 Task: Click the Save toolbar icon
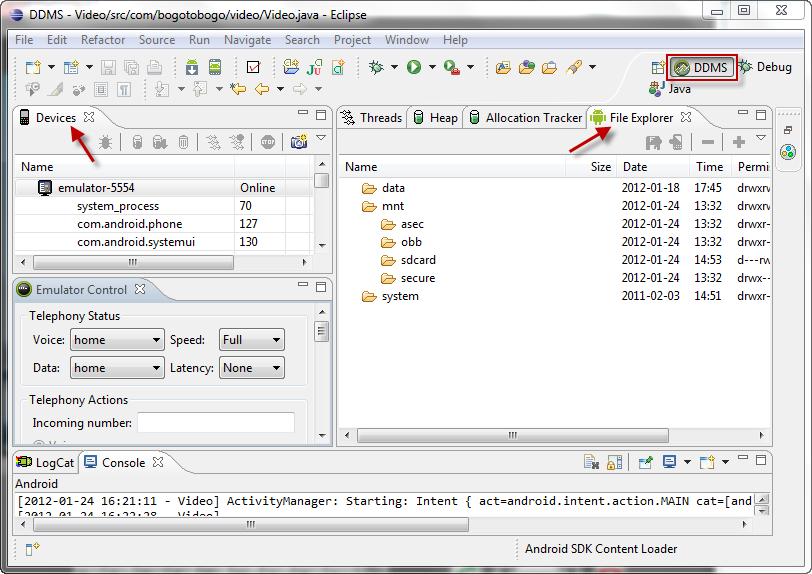click(108, 67)
